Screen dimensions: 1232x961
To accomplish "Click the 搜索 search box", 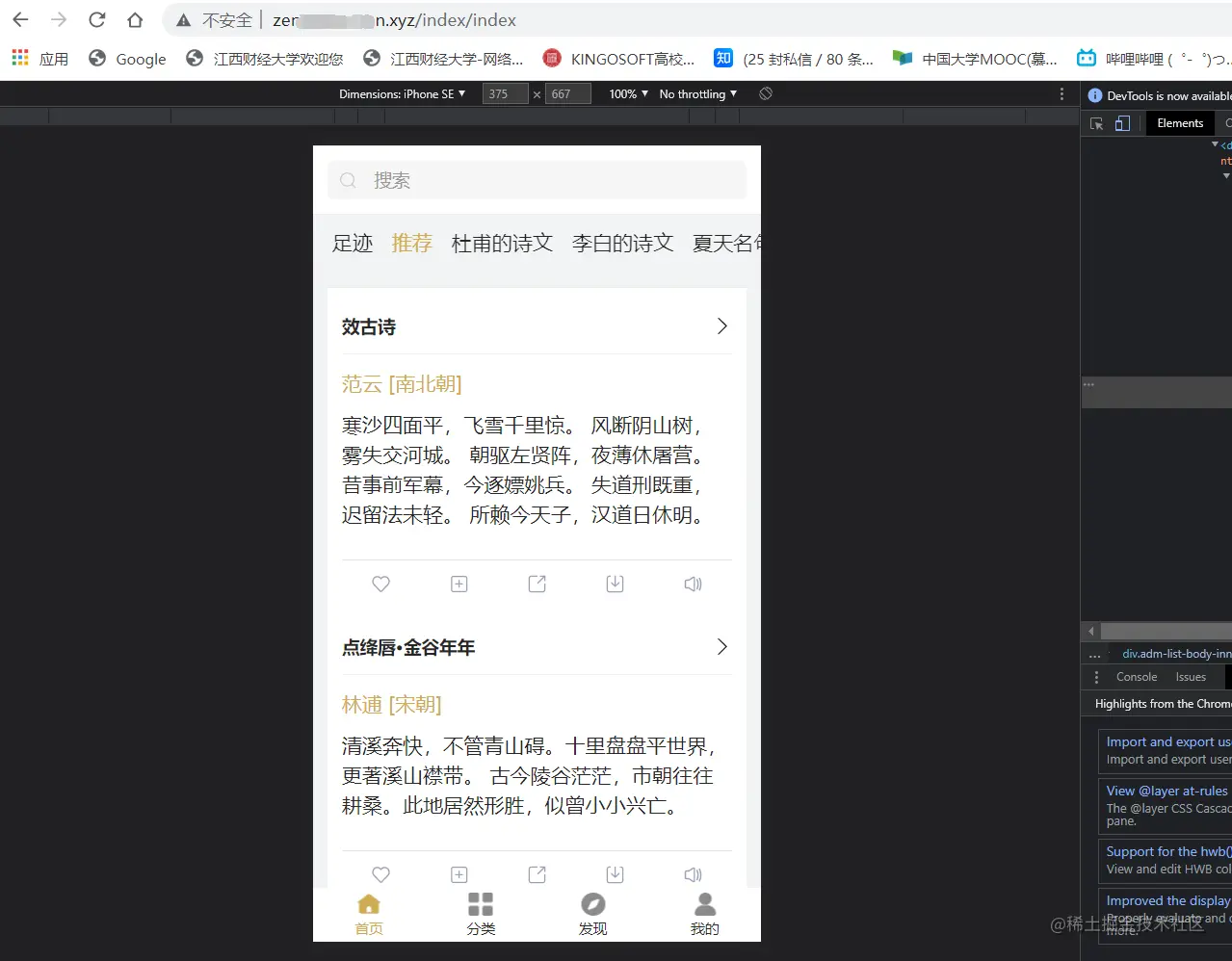I will pos(537,180).
